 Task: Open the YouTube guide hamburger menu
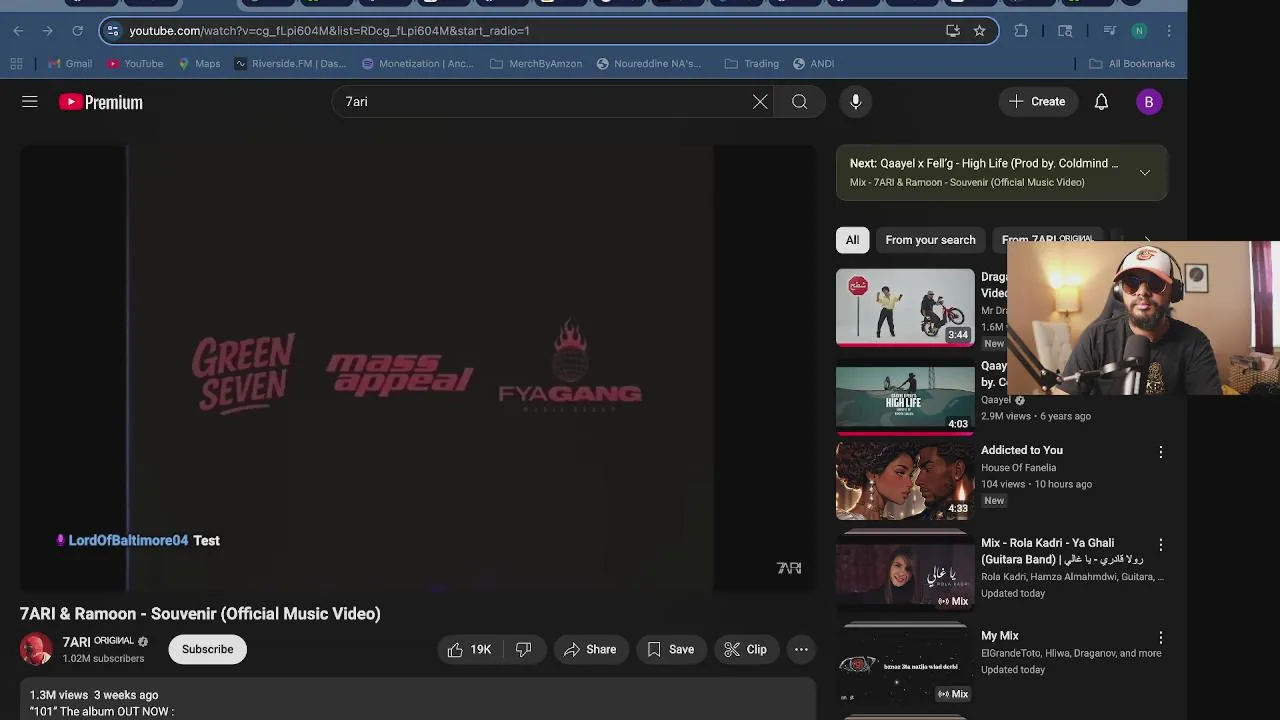coord(30,102)
